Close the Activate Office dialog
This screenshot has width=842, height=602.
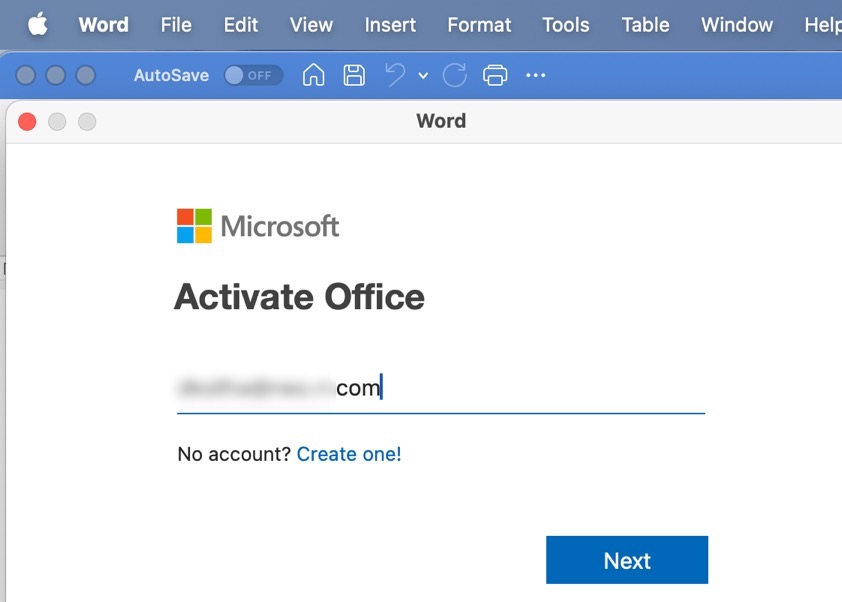[27, 122]
